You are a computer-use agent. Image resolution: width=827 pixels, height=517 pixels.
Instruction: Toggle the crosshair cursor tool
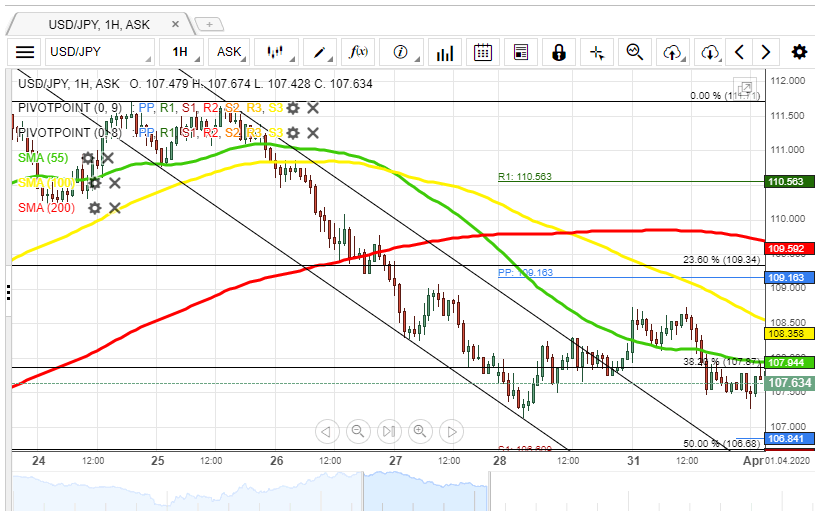597,52
